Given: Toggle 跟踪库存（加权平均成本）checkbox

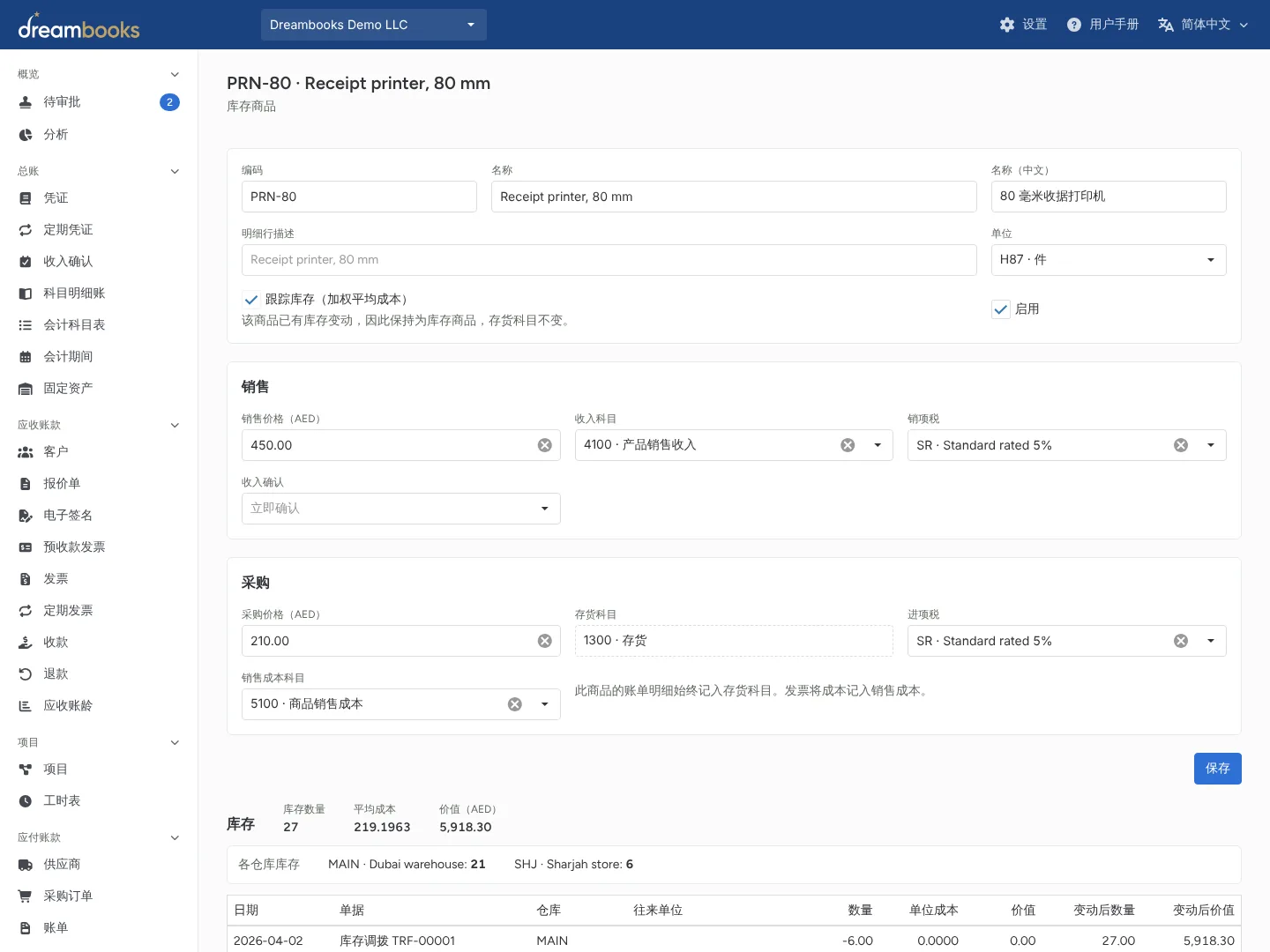Looking at the screenshot, I should pos(251,300).
